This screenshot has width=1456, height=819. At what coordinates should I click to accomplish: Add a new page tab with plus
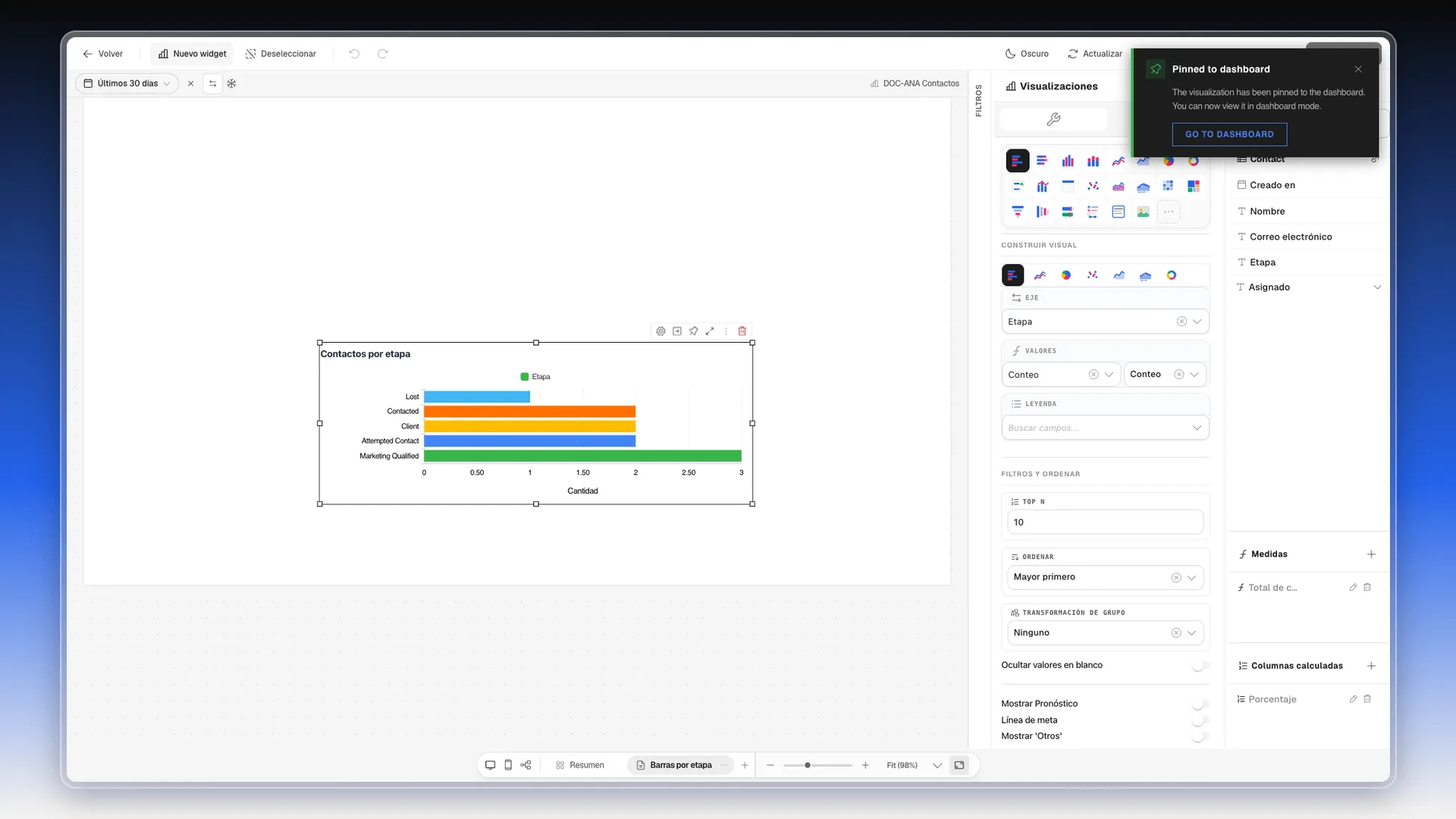745,765
